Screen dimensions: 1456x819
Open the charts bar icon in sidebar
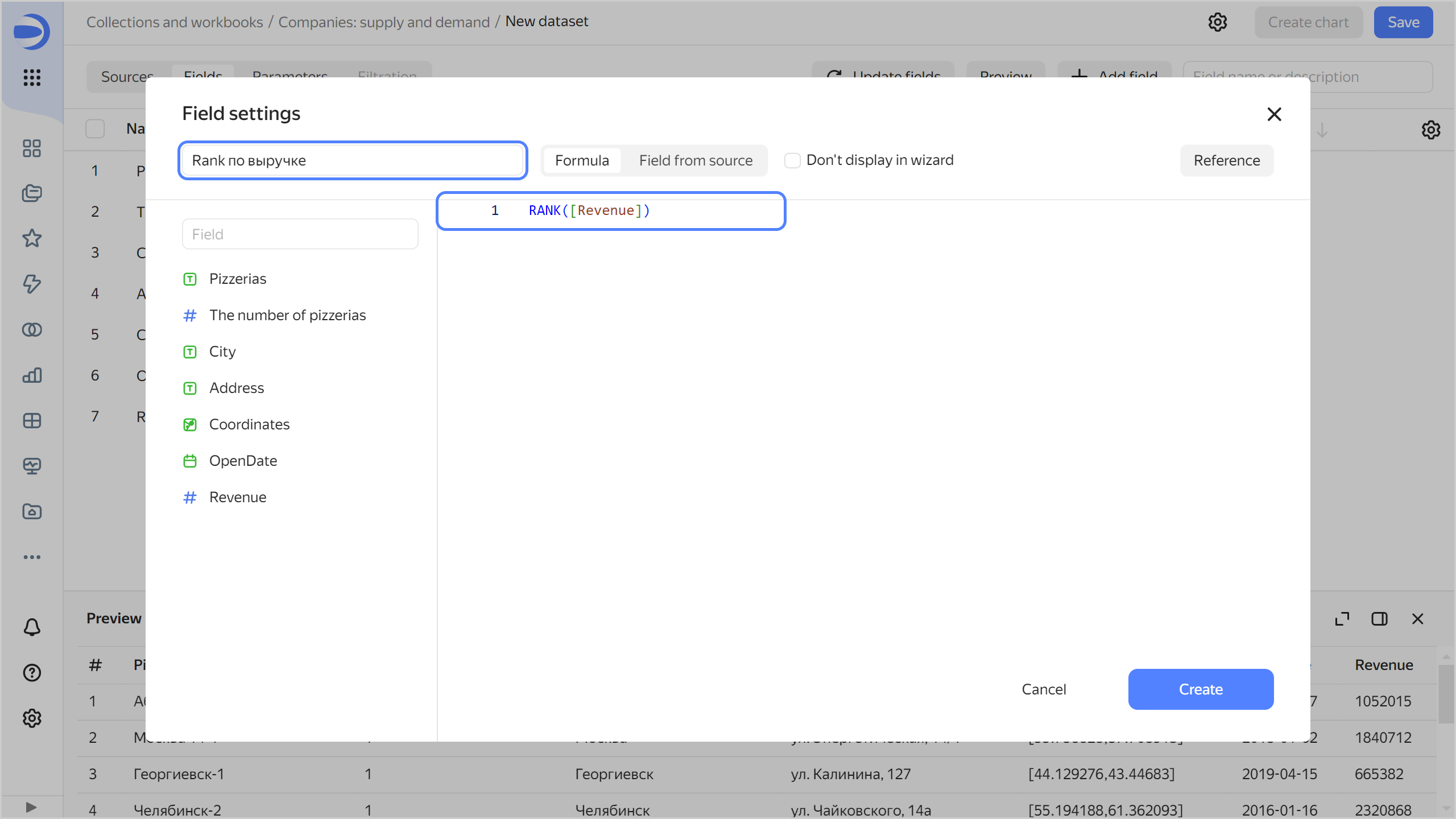point(32,375)
